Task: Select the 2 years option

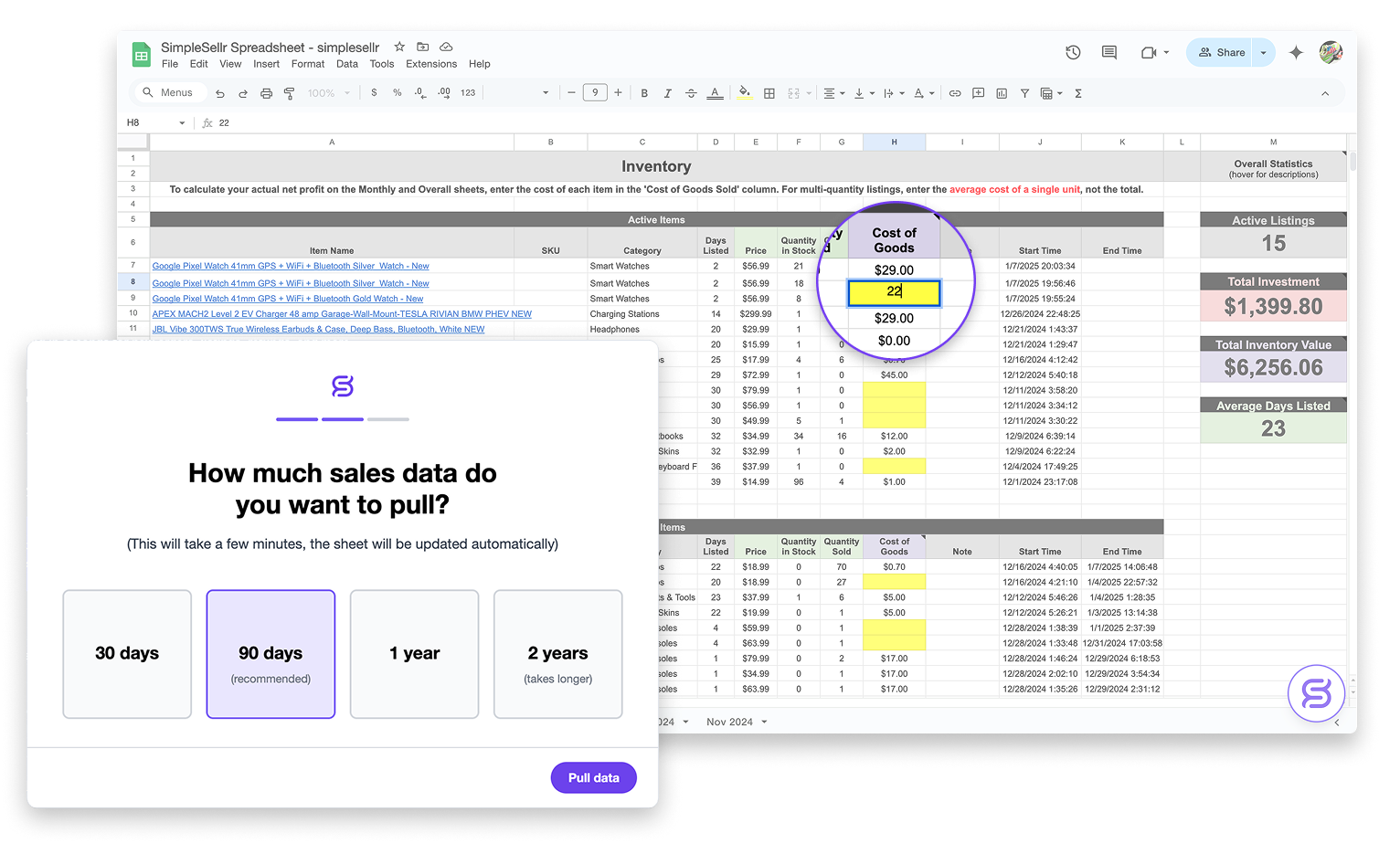Action: 558,654
